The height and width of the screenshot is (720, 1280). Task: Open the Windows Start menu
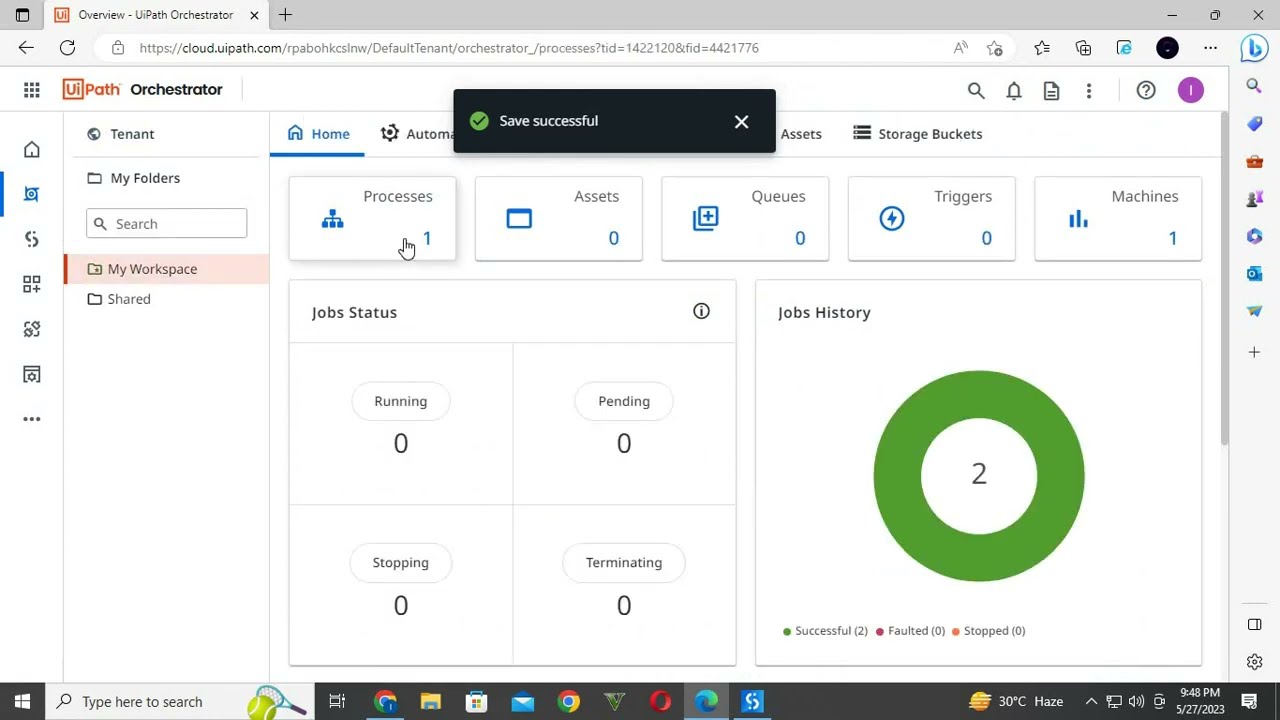tap(22, 702)
